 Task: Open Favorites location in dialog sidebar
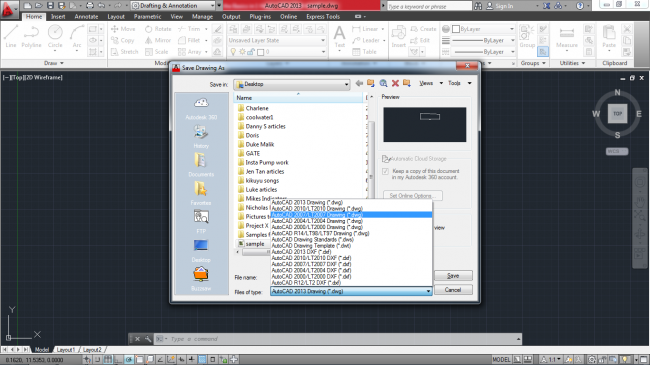[201, 194]
